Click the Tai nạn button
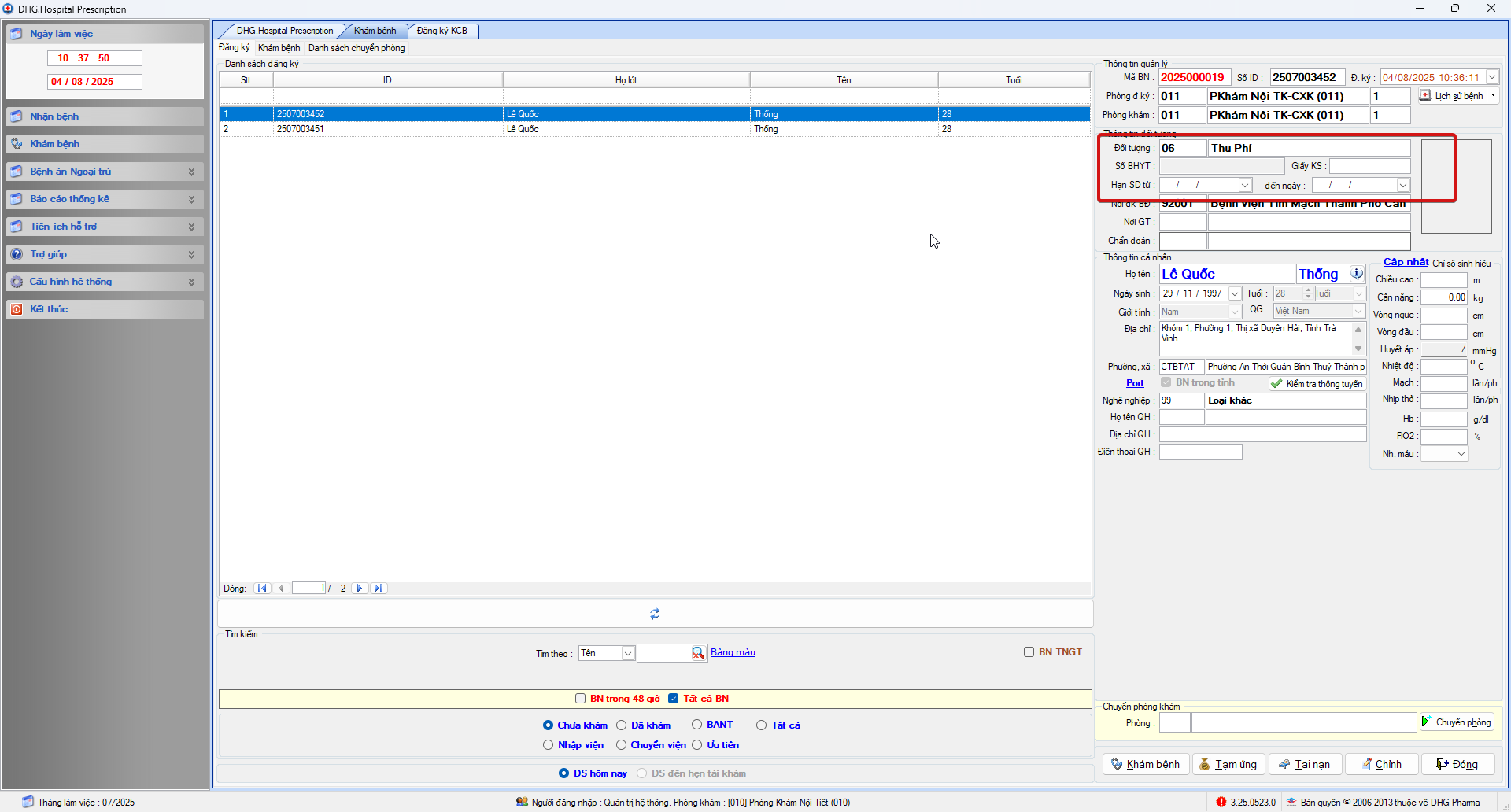1511x812 pixels. tap(1305, 764)
